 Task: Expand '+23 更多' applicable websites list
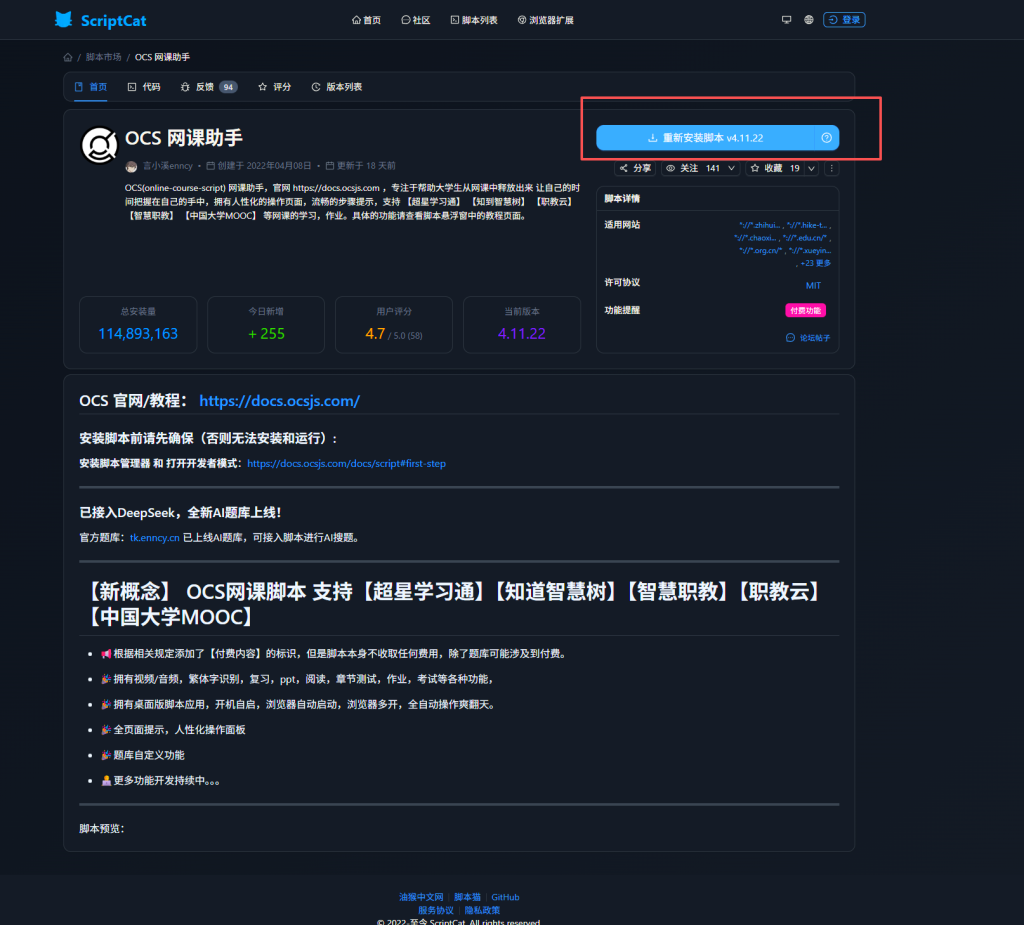(x=815, y=263)
